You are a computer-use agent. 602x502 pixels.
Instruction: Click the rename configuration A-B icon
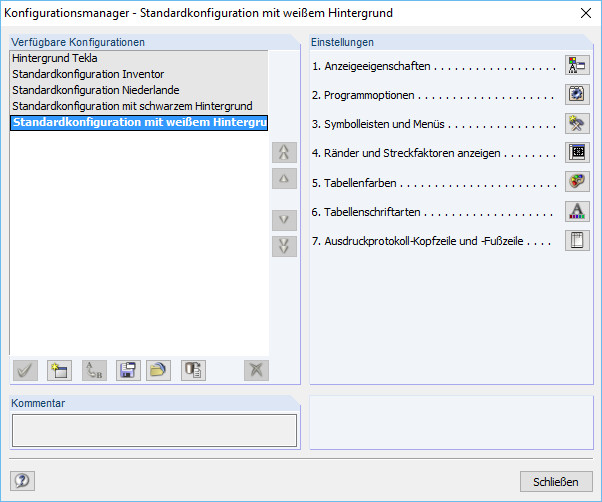94,370
